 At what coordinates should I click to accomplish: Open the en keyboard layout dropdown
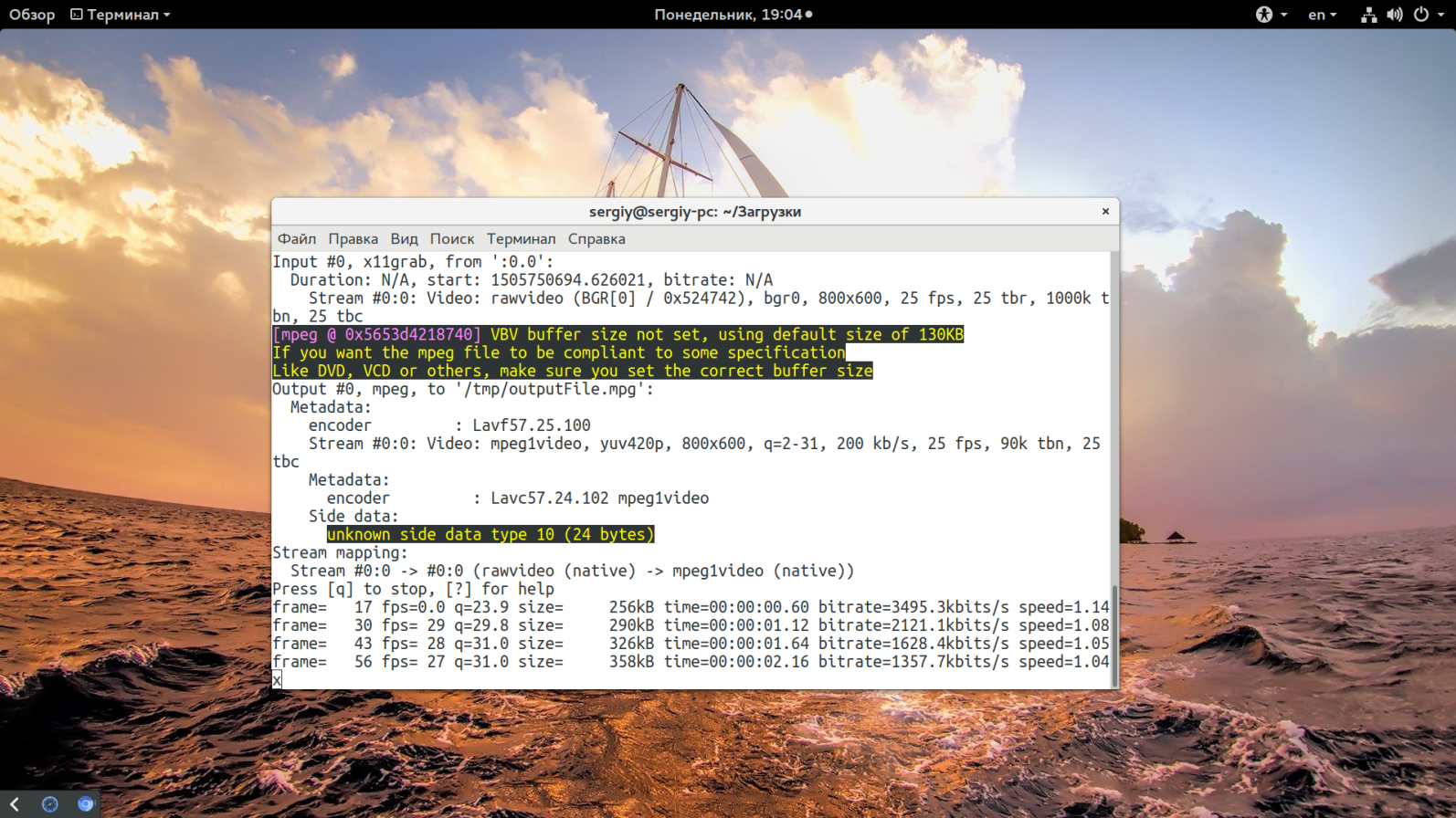tap(1322, 15)
